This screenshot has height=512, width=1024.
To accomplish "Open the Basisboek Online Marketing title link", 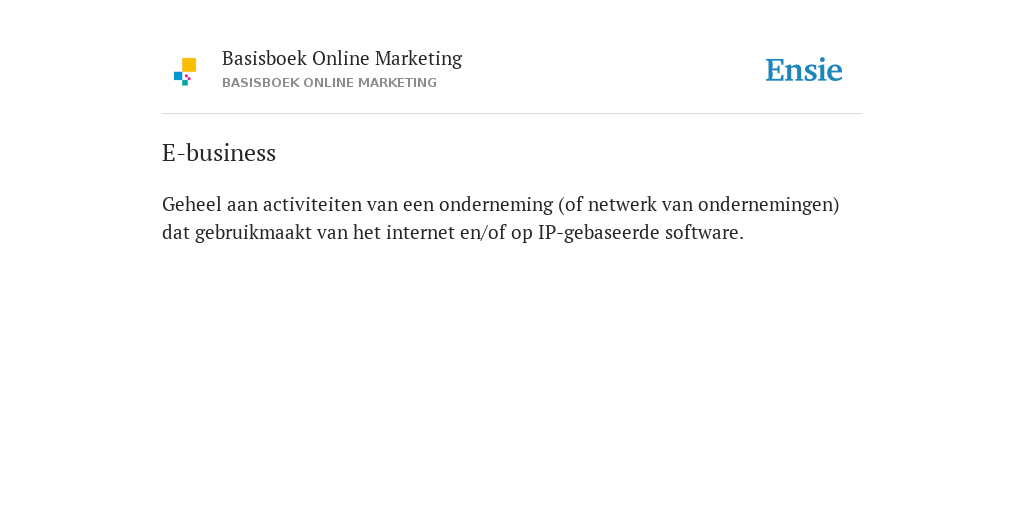I will pos(342,59).
